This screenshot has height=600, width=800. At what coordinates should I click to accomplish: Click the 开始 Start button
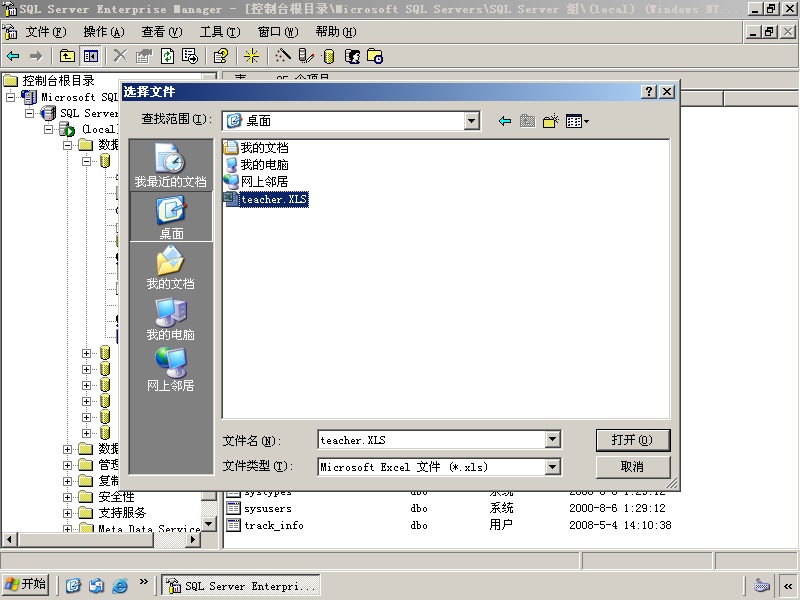[x=26, y=584]
